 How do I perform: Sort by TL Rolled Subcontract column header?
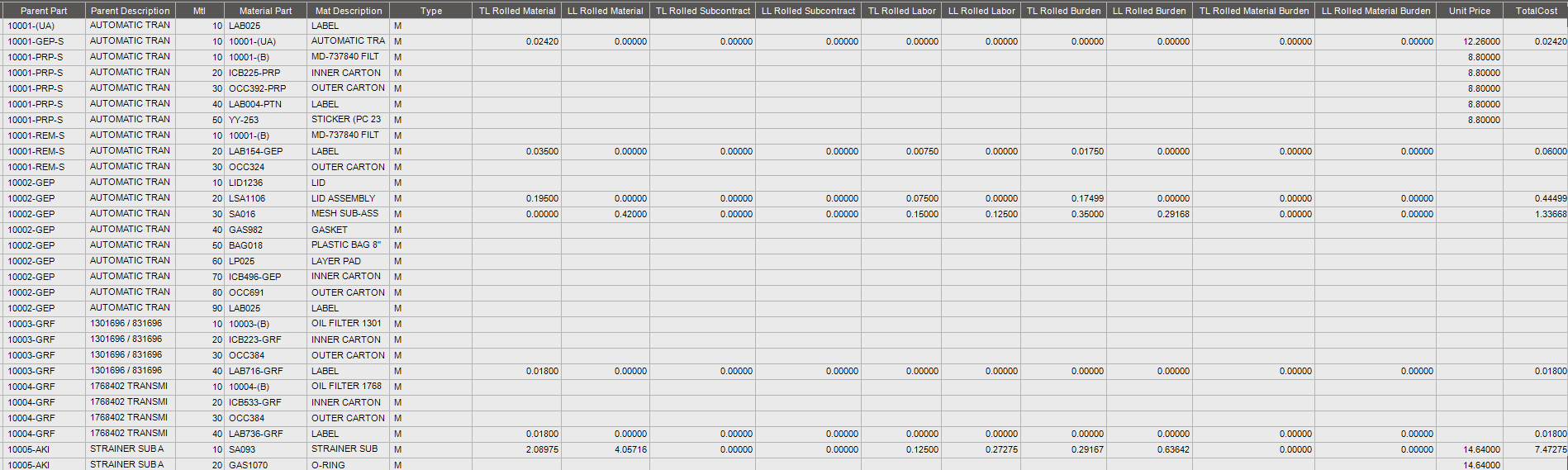click(703, 11)
